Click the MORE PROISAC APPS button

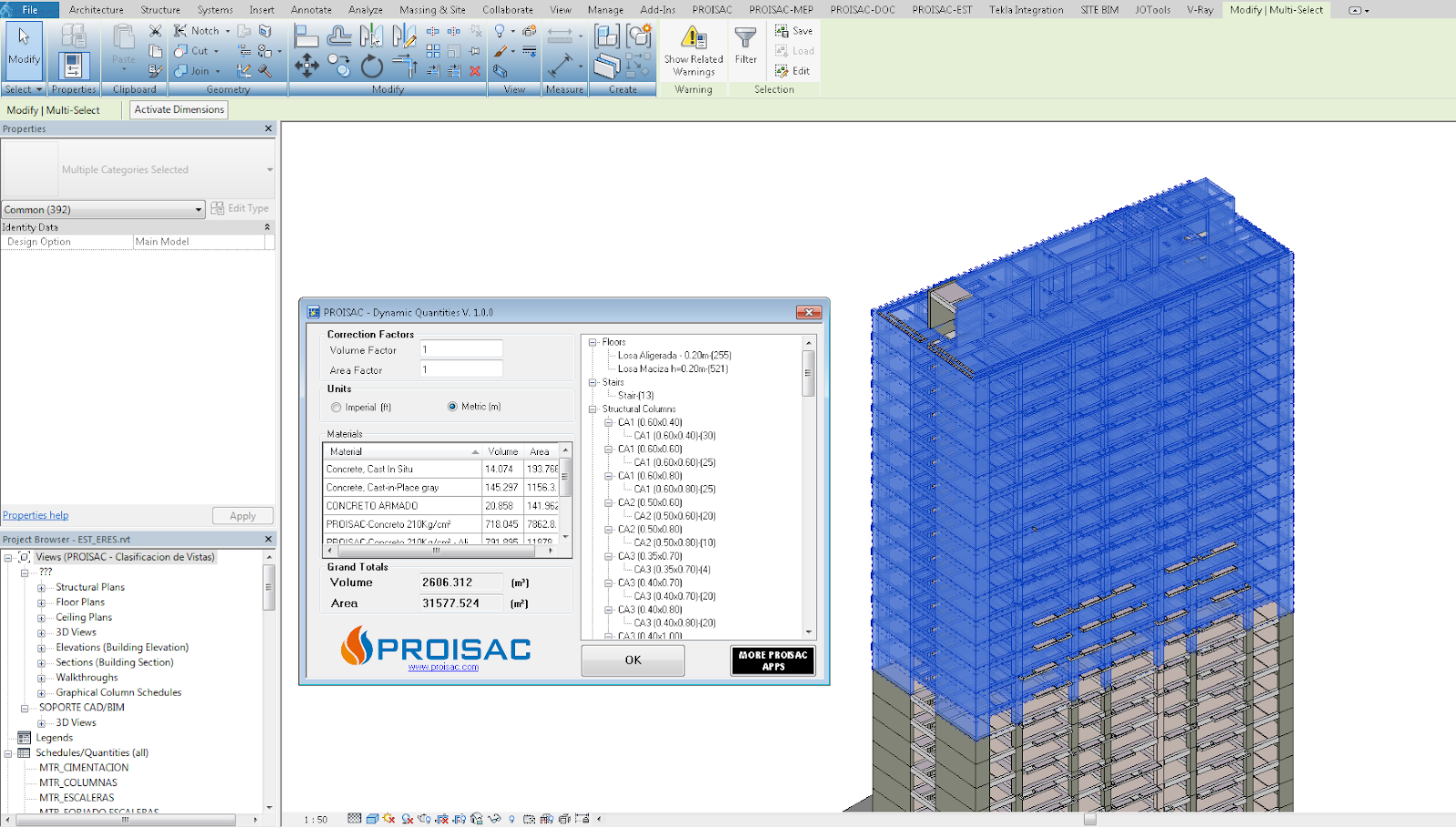click(773, 661)
